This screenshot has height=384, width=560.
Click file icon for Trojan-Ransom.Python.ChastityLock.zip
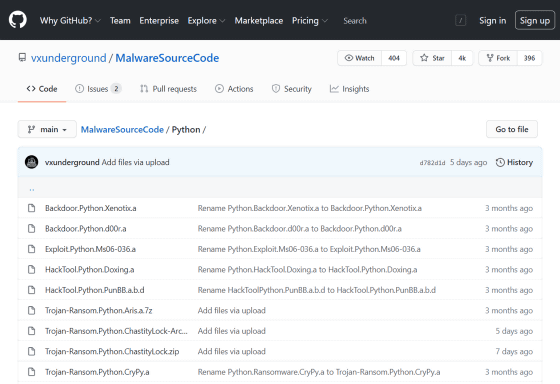pos(32,351)
